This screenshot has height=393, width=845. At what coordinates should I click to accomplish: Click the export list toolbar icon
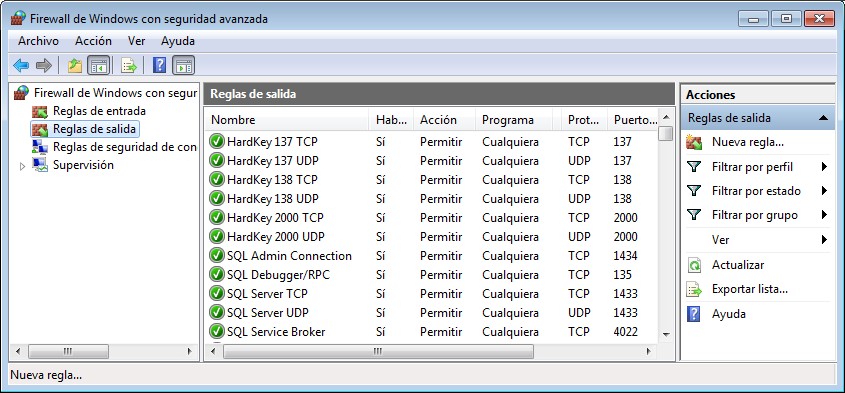(x=129, y=66)
